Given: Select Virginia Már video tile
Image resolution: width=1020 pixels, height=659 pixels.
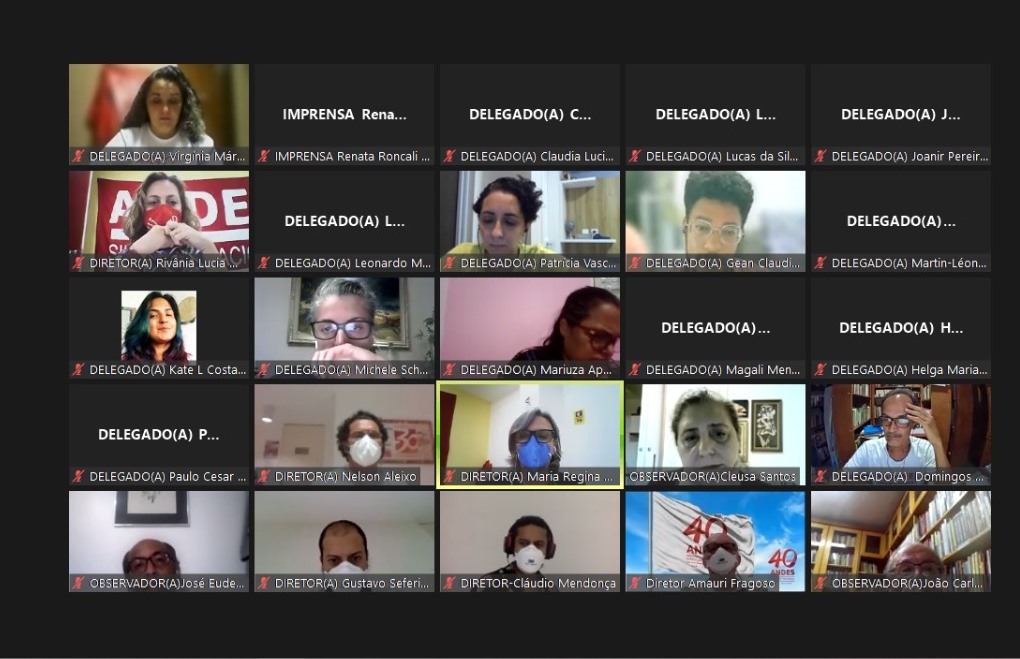Looking at the screenshot, I should [158, 106].
